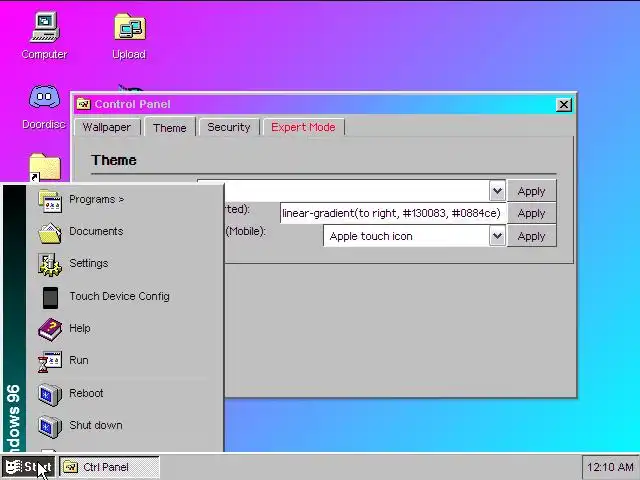Switch to the Security tab
The height and width of the screenshot is (480, 640).
[229, 127]
